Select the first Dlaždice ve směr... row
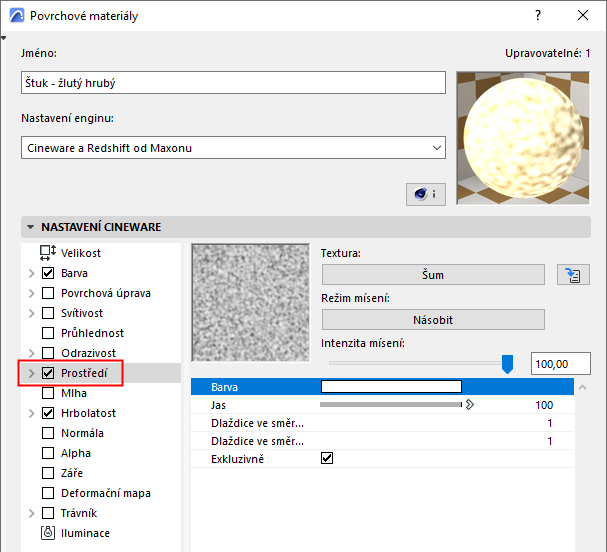Viewport: 607px width, 552px height. 382,423
